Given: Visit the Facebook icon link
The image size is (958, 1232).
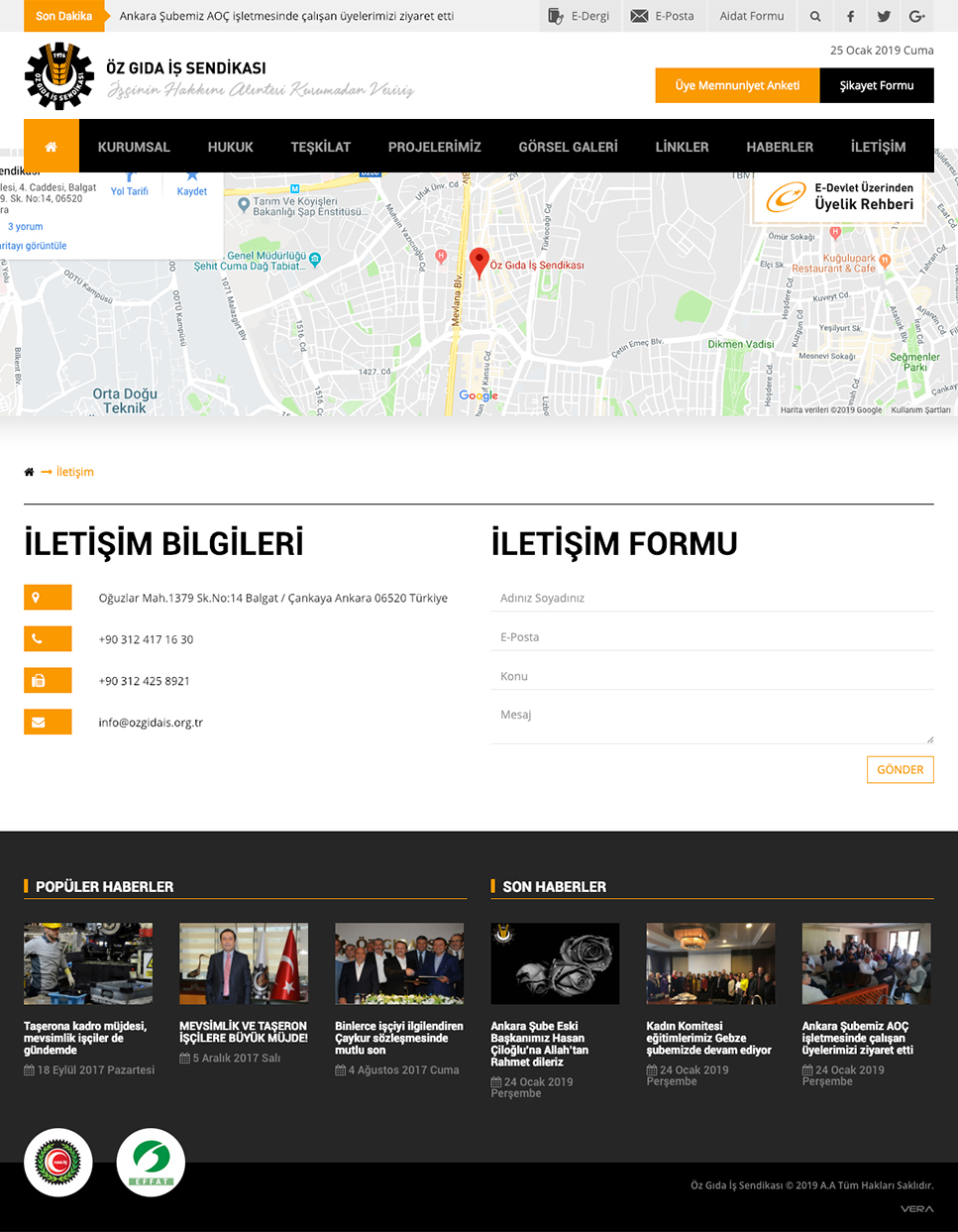Looking at the screenshot, I should [850, 16].
